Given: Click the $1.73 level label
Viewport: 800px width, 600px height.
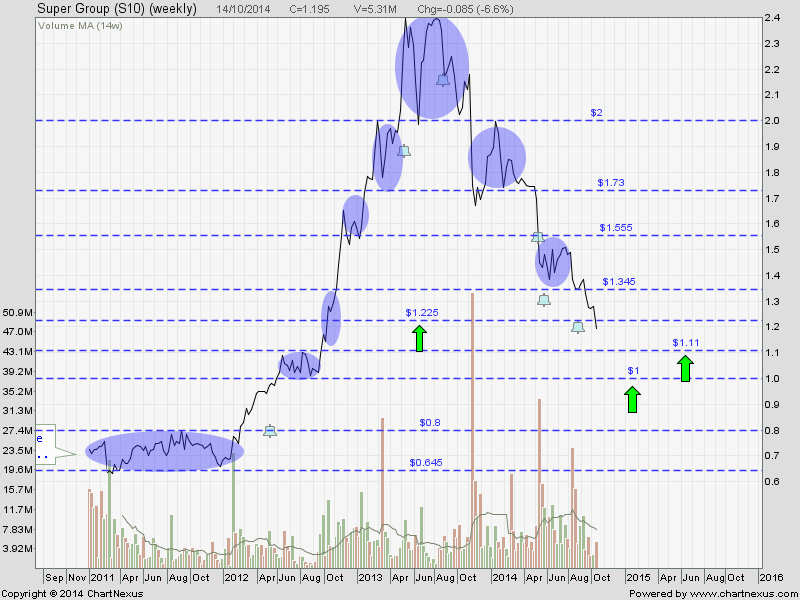Looking at the screenshot, I should point(611,183).
